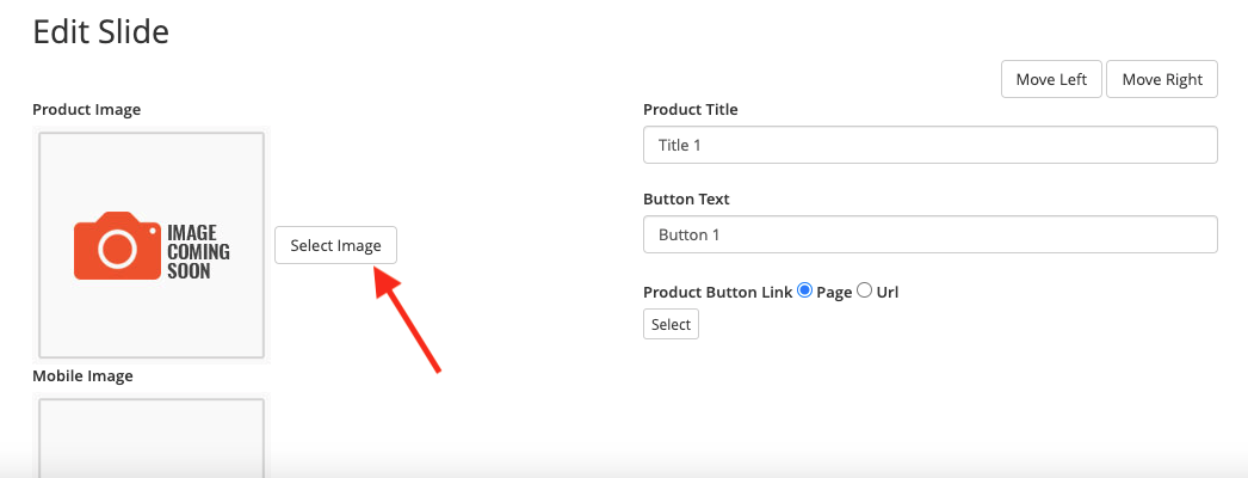This screenshot has width=1248, height=480.
Task: Click the Button Text label
Action: click(686, 199)
